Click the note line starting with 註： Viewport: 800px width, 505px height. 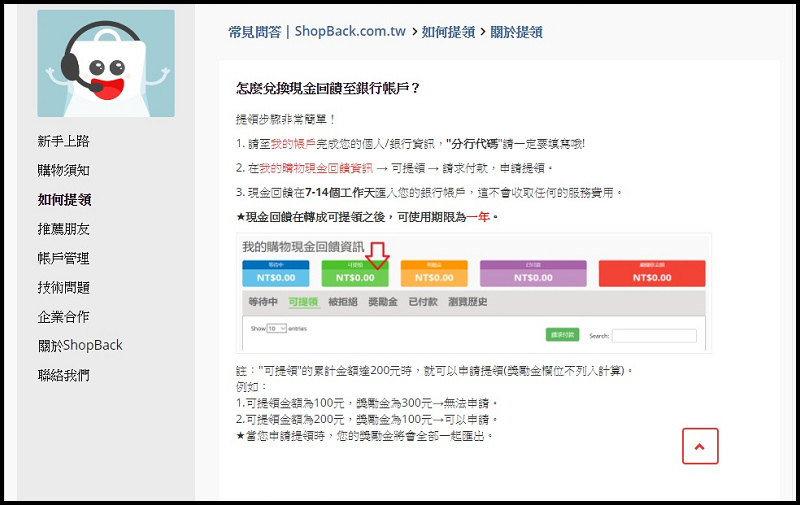coord(434,370)
